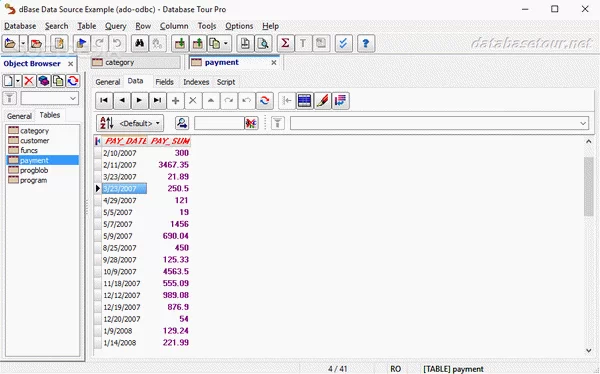
Task: Switch to the Indexes tab
Action: click(196, 82)
